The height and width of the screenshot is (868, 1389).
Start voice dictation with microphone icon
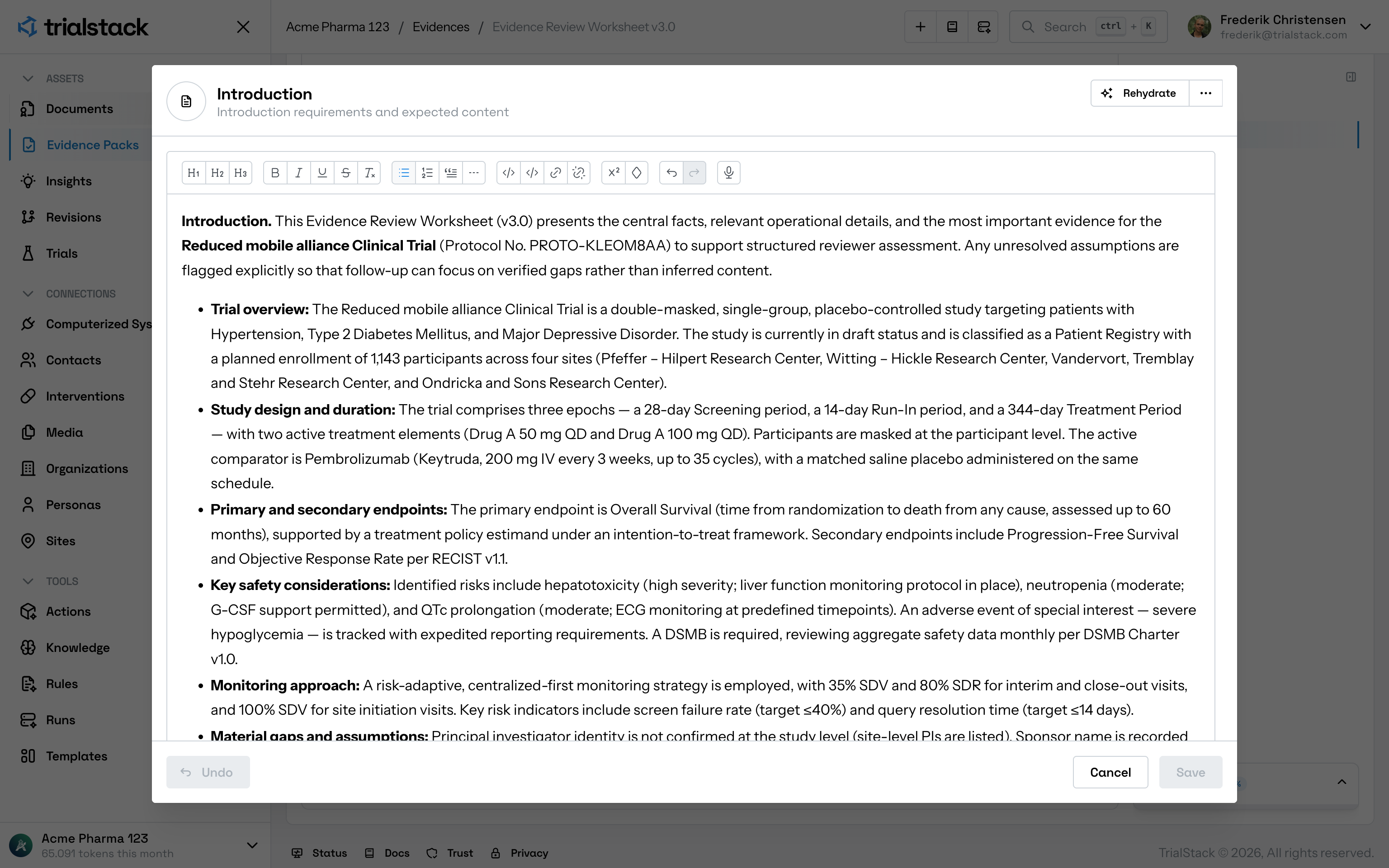(x=729, y=173)
